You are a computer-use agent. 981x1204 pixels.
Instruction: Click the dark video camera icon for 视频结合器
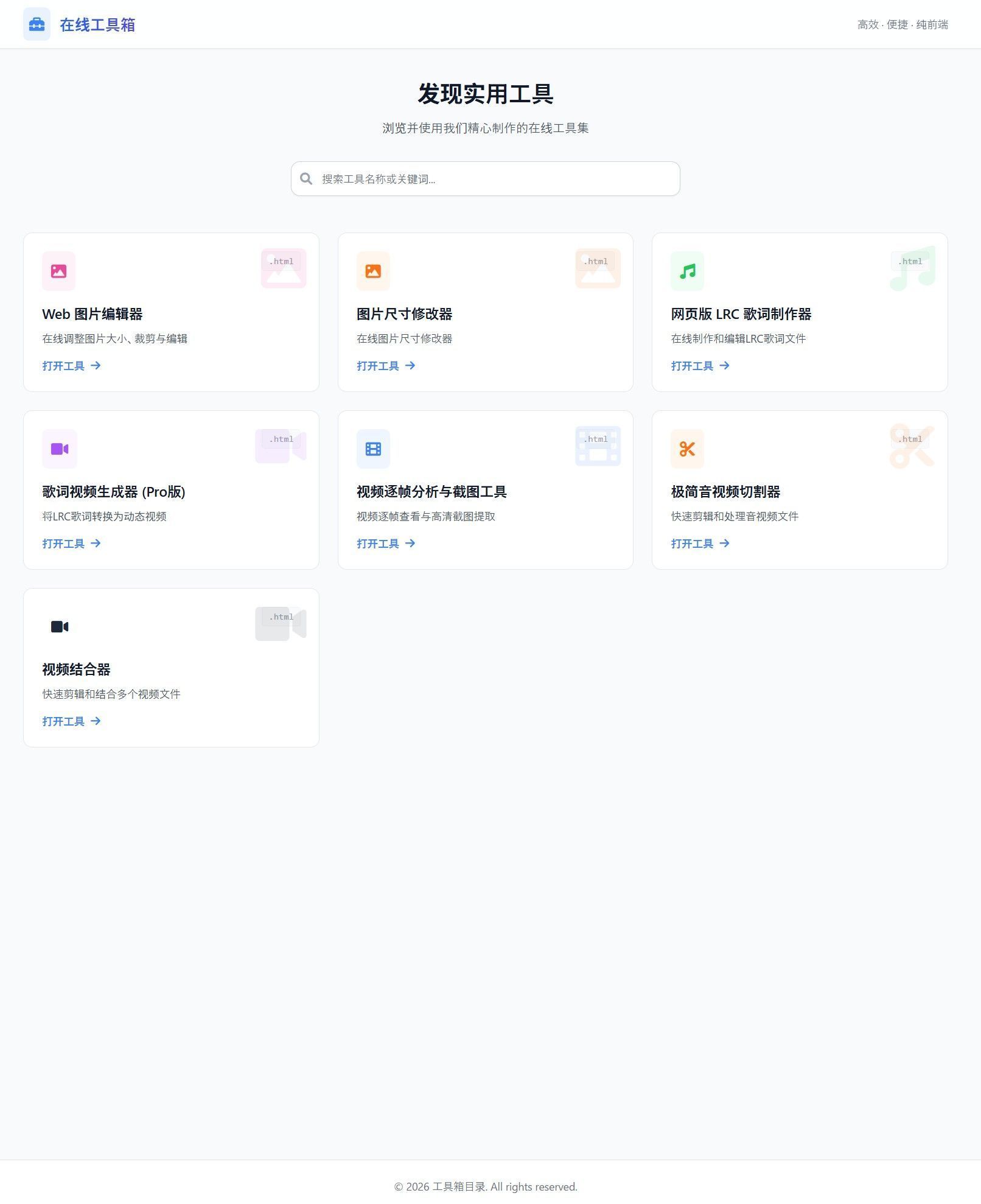[60, 626]
